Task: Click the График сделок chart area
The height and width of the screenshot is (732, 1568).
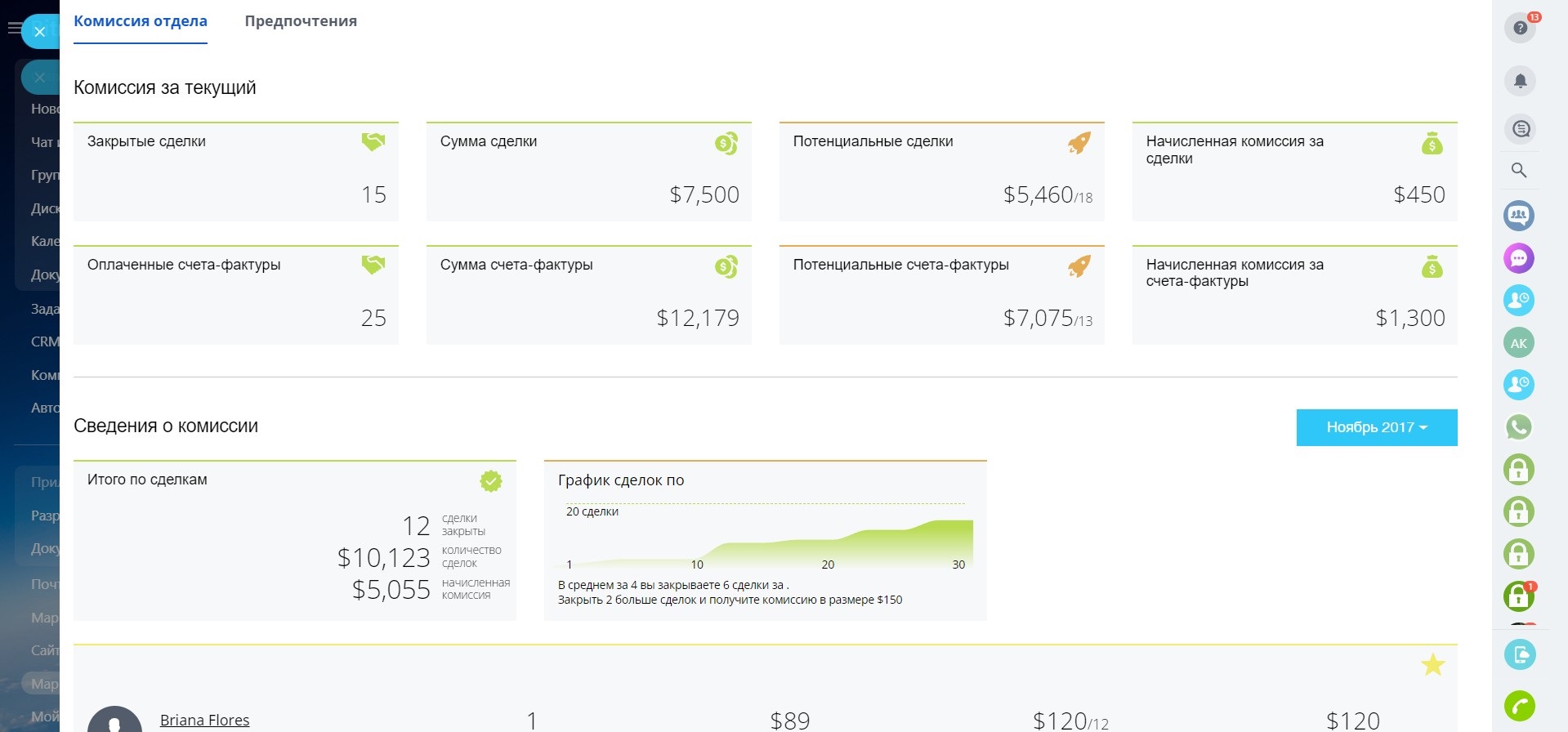Action: [765, 541]
